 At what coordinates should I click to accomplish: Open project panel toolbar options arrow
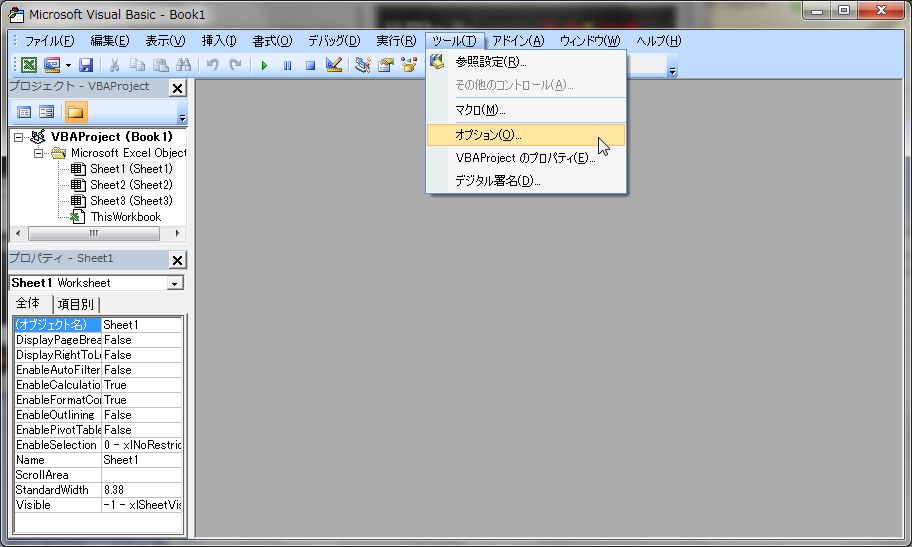pyautogui.click(x=182, y=118)
